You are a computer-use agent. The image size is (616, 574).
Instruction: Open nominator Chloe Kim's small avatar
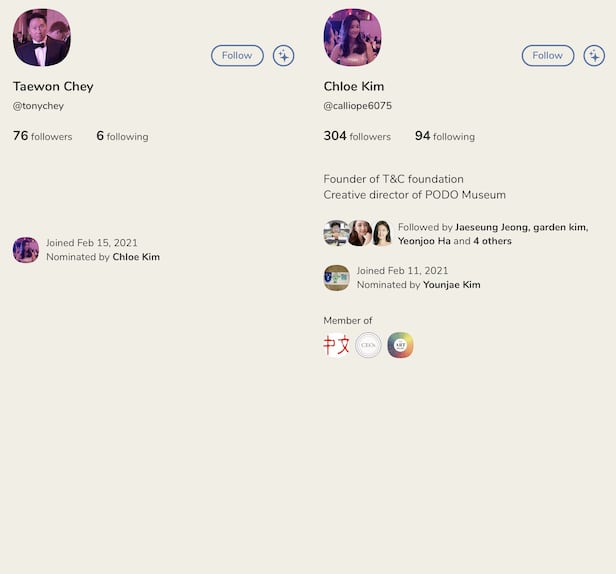(26, 250)
